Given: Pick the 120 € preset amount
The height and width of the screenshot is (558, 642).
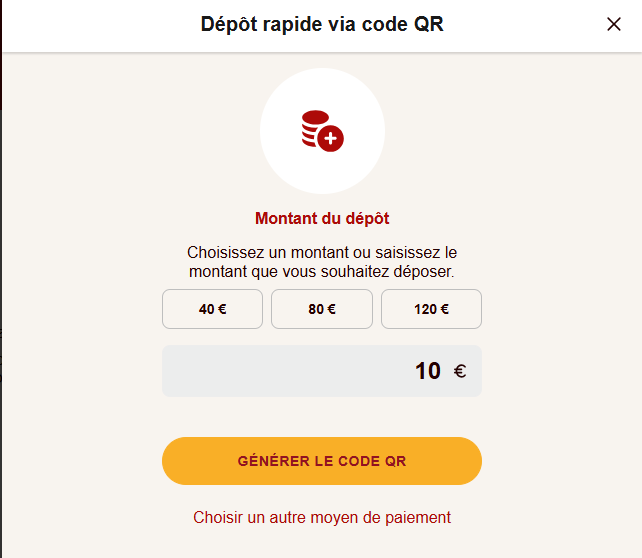Looking at the screenshot, I should tap(431, 309).
